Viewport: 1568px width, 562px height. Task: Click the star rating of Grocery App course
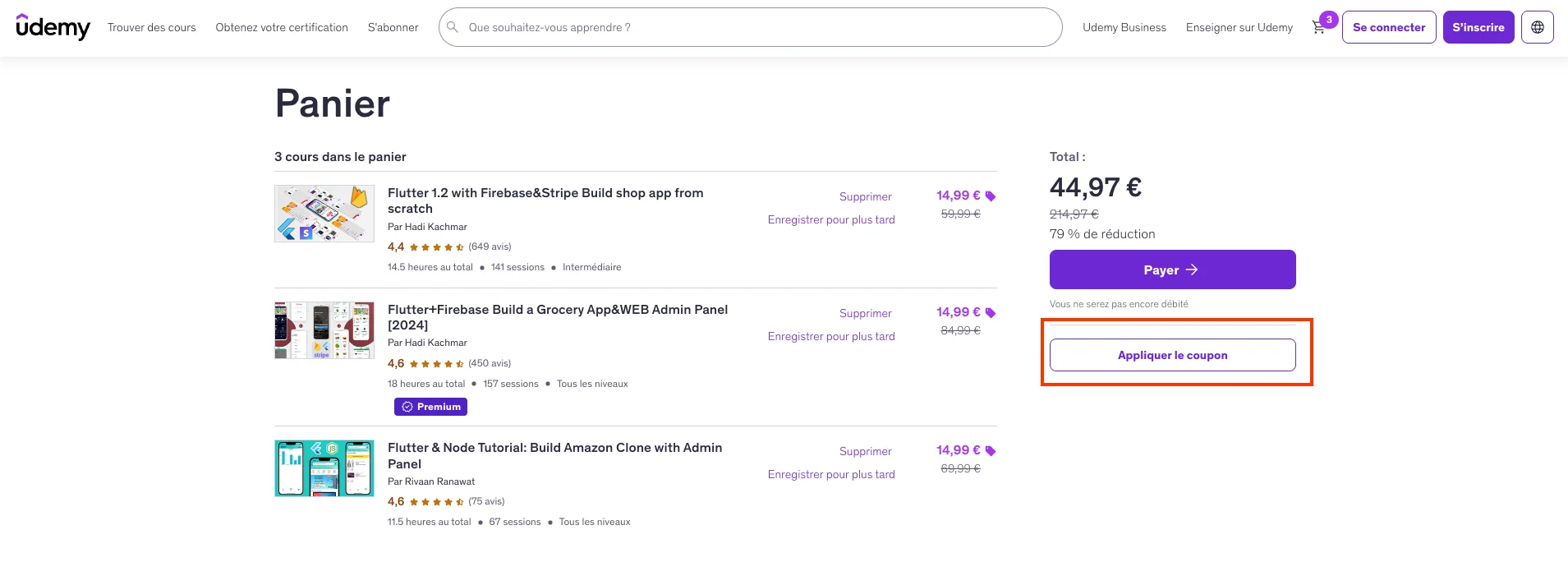[x=437, y=364]
